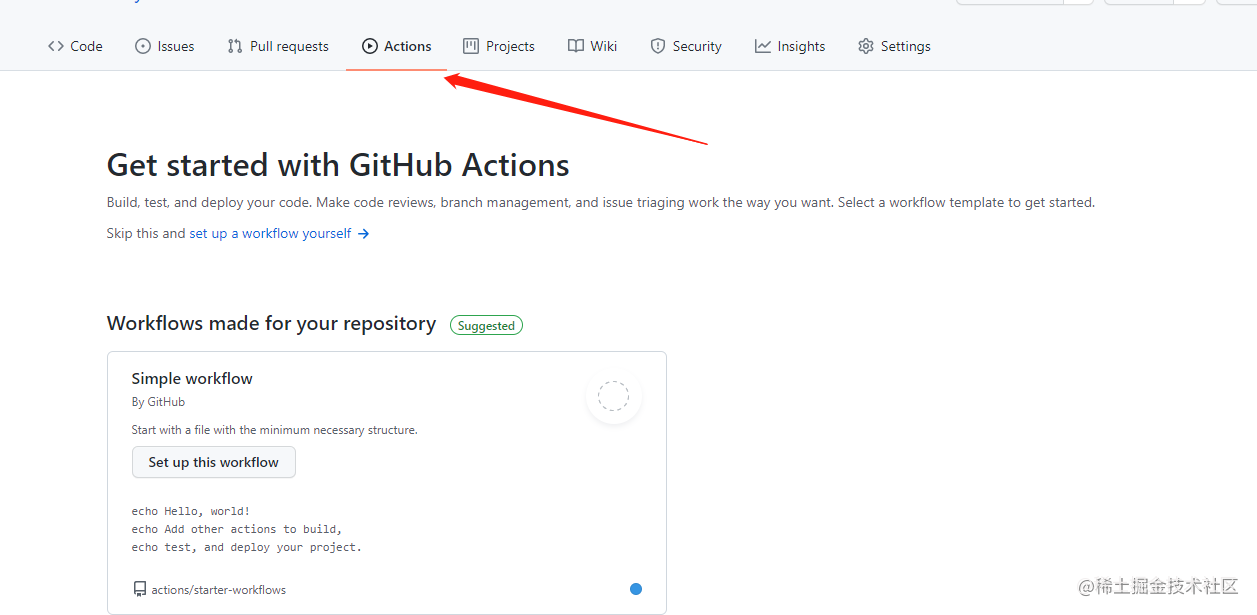Switch to the Projects tab

(499, 46)
